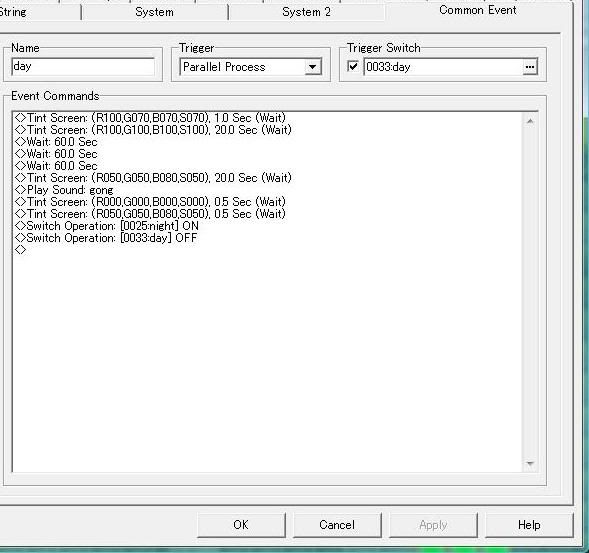Click the Apply button
Viewport: 589px width, 553px height.
433,525
